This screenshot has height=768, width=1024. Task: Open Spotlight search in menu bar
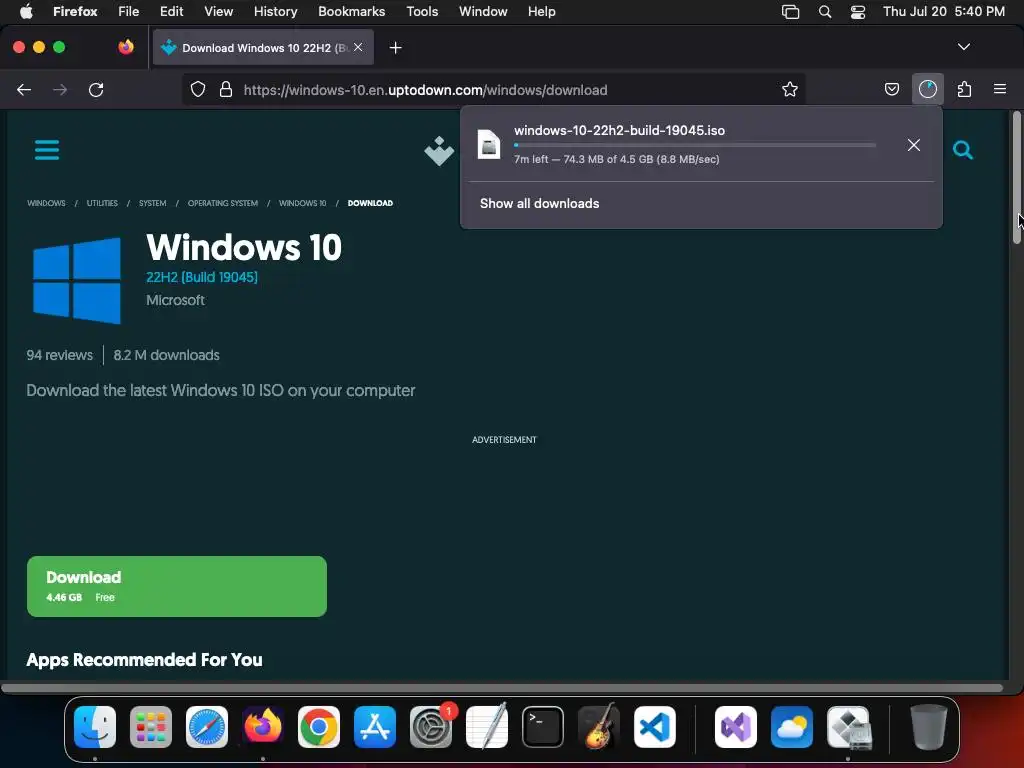[825, 12]
